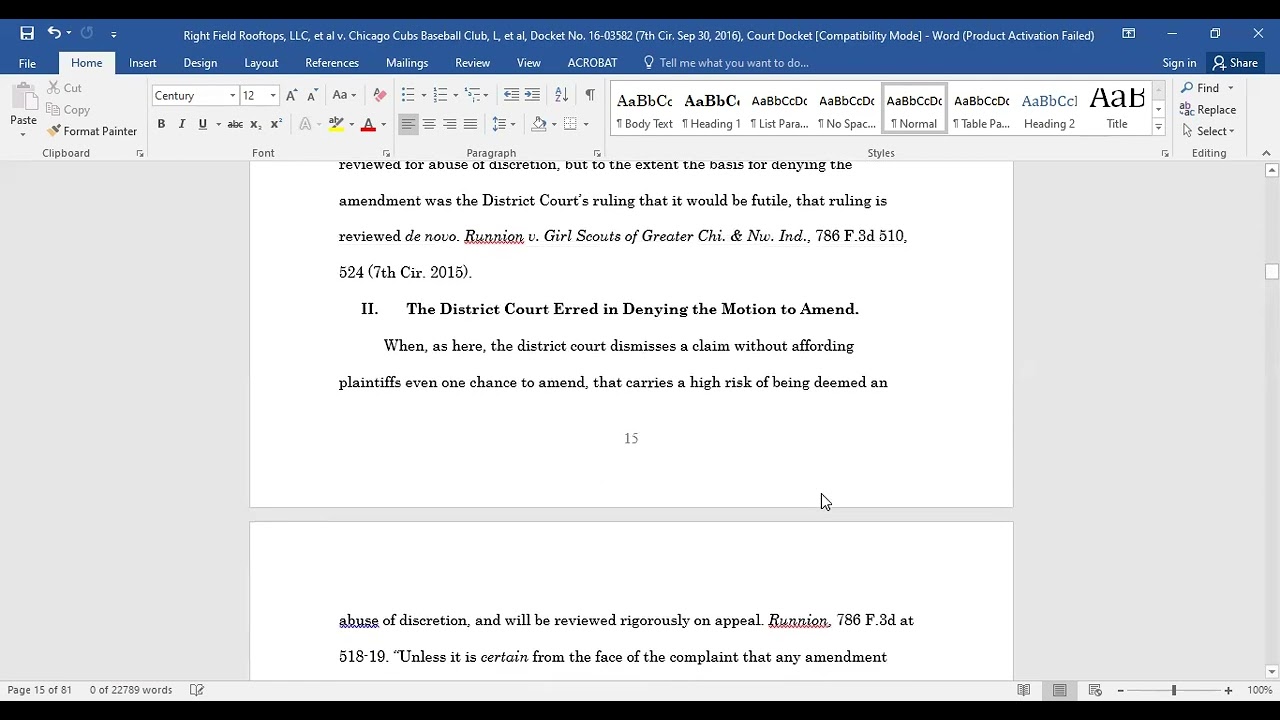The height and width of the screenshot is (720, 1280).
Task: Click the vertical scrollbar thumb
Action: pyautogui.click(x=1272, y=271)
